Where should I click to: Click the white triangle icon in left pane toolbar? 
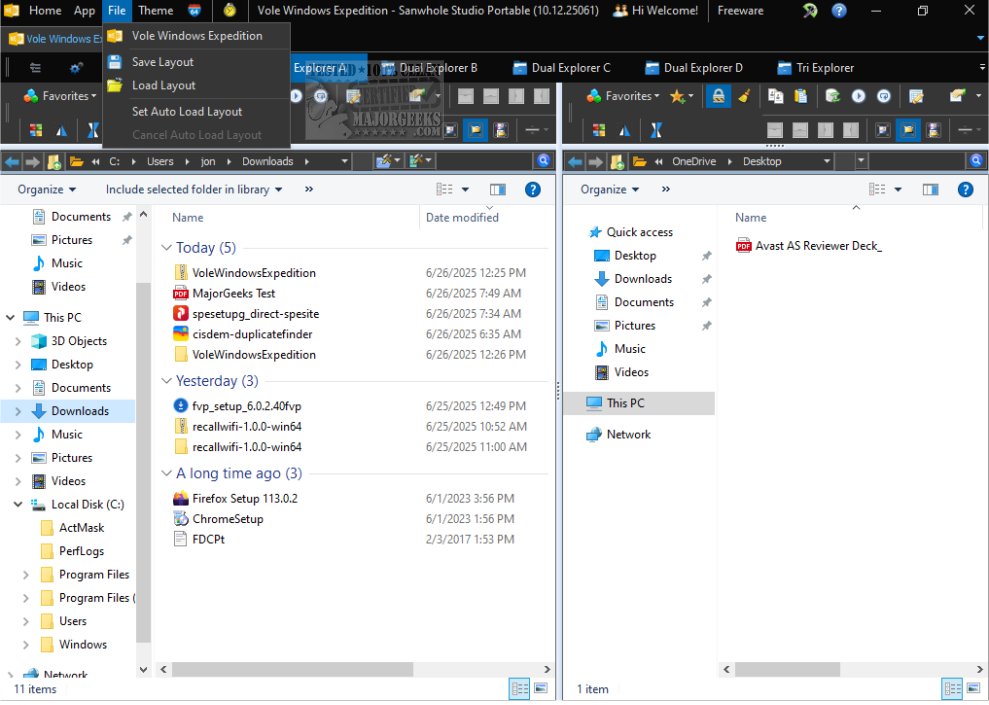click(x=62, y=131)
